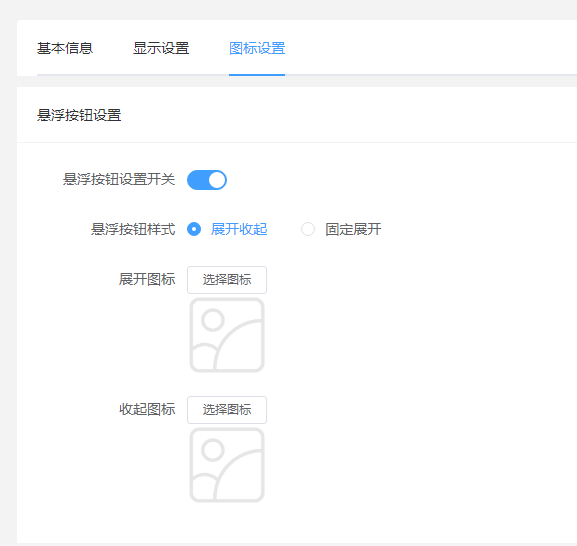
Task: Click the 悬浮按钮设置 section header
Action: point(79,115)
